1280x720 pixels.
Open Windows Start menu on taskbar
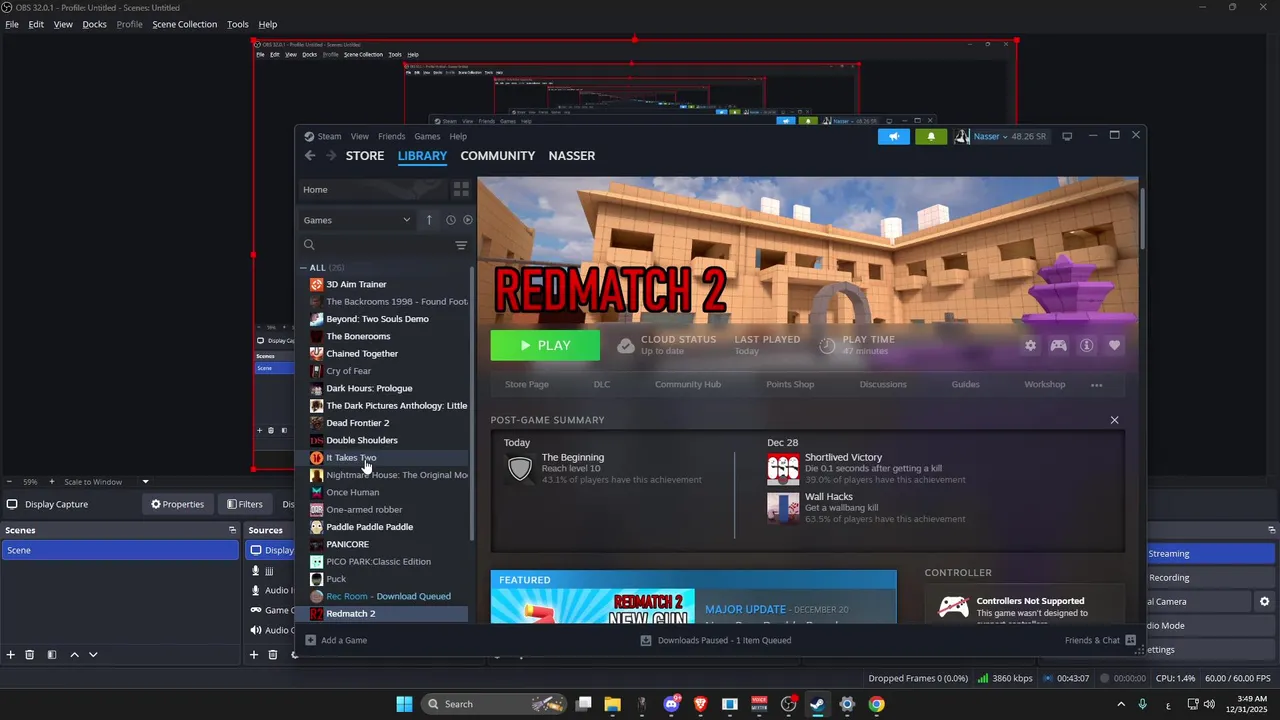coord(404,704)
